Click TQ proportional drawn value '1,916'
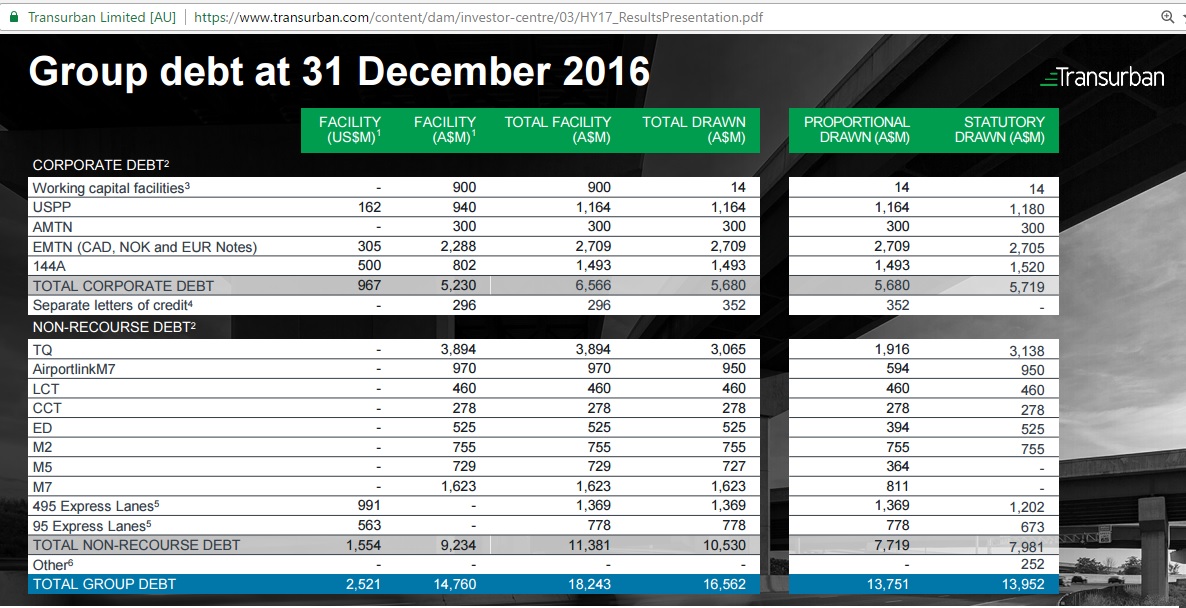Image resolution: width=1186 pixels, height=608 pixels. 892,349
